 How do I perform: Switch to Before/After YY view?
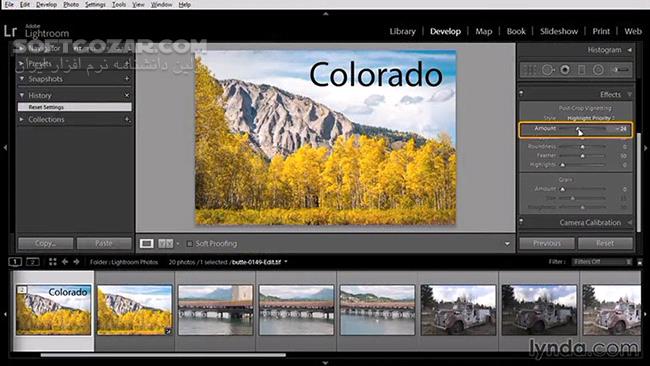pyautogui.click(x=165, y=243)
